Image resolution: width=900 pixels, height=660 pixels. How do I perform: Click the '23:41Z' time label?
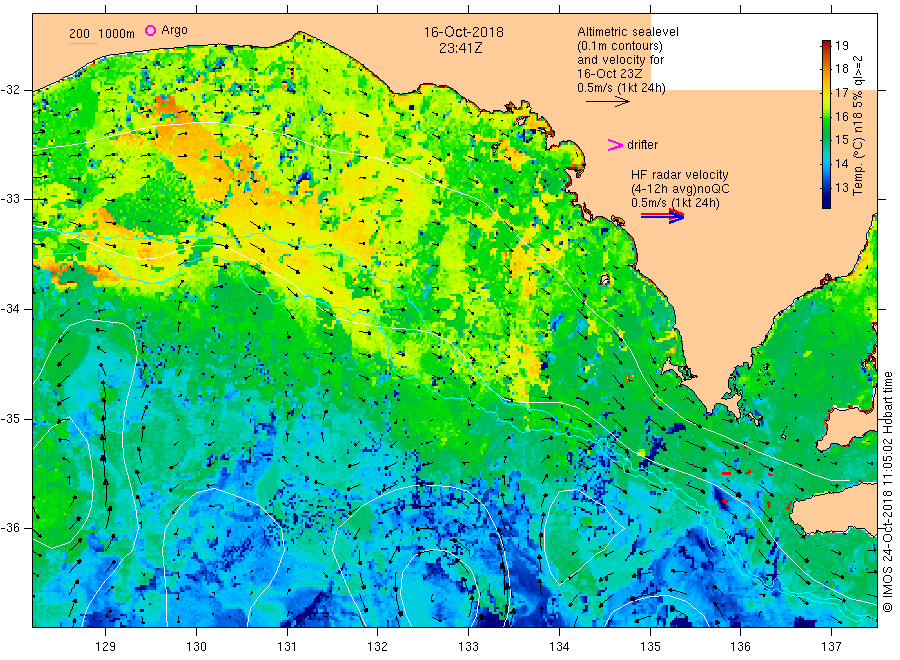coord(461,48)
